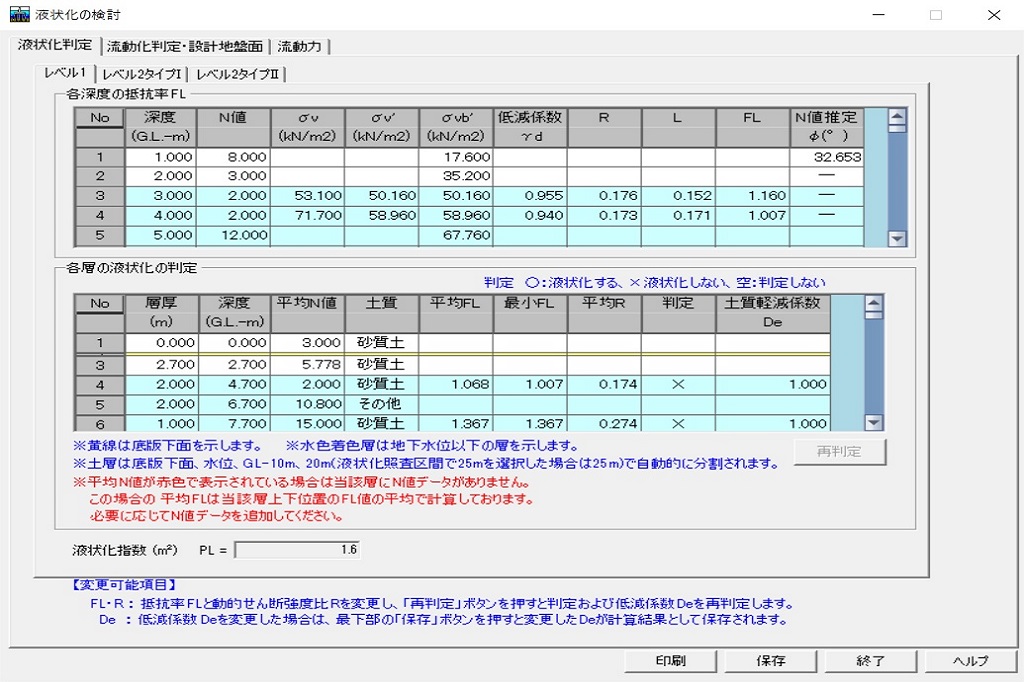Close the 液状化の検討 window
This screenshot has height=682, width=1024.
click(x=994, y=14)
